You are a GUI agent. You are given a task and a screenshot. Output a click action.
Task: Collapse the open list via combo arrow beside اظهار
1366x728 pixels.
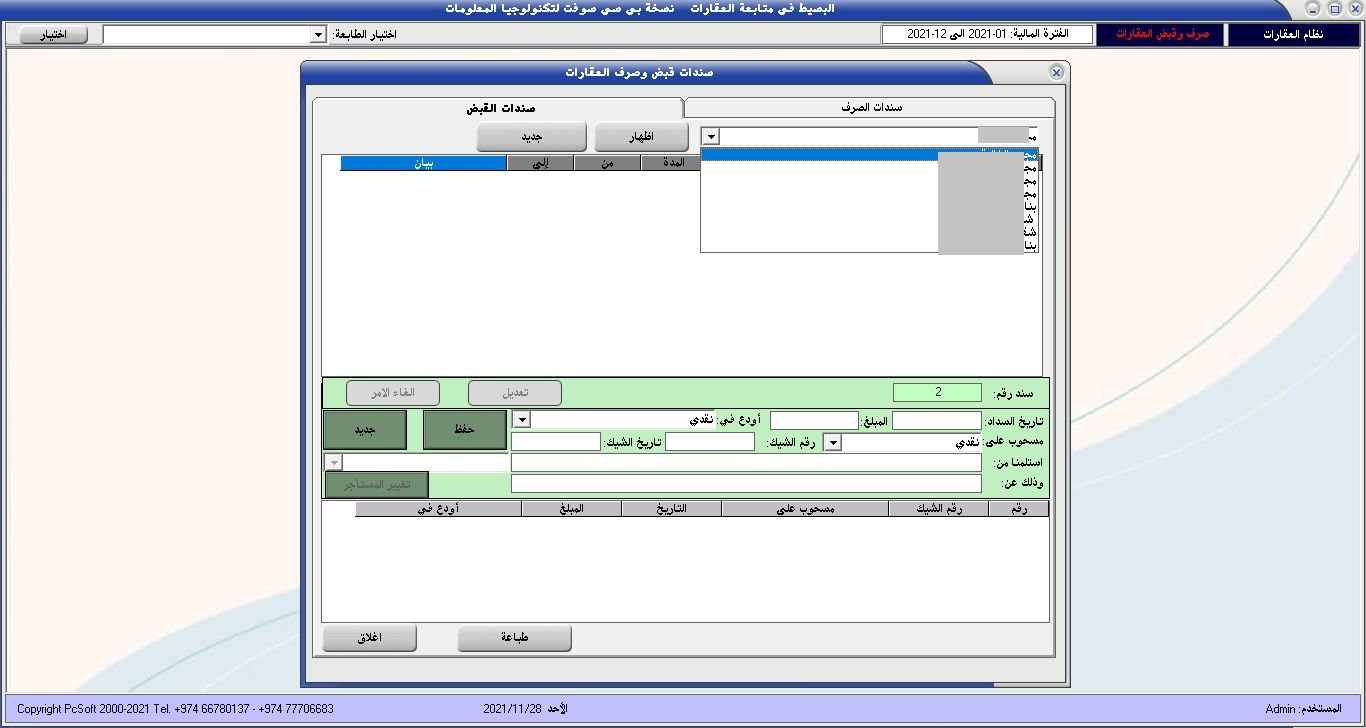tap(710, 137)
